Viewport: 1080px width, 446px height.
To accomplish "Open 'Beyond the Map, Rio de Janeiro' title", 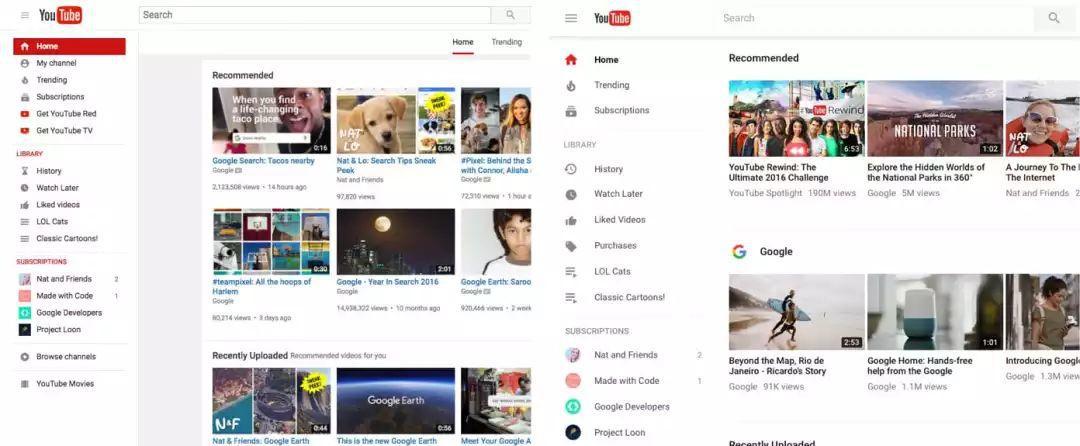I will (777, 365).
